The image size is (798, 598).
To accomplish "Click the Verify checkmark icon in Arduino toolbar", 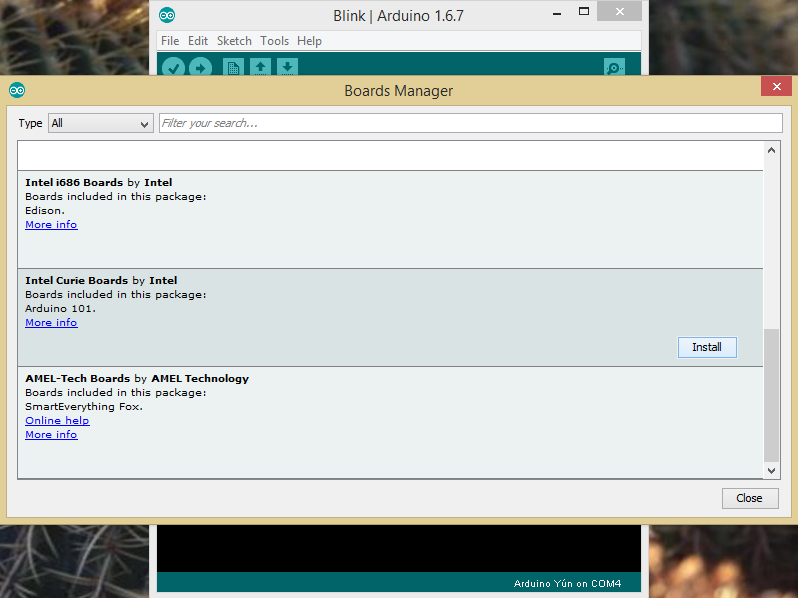I will click(173, 67).
